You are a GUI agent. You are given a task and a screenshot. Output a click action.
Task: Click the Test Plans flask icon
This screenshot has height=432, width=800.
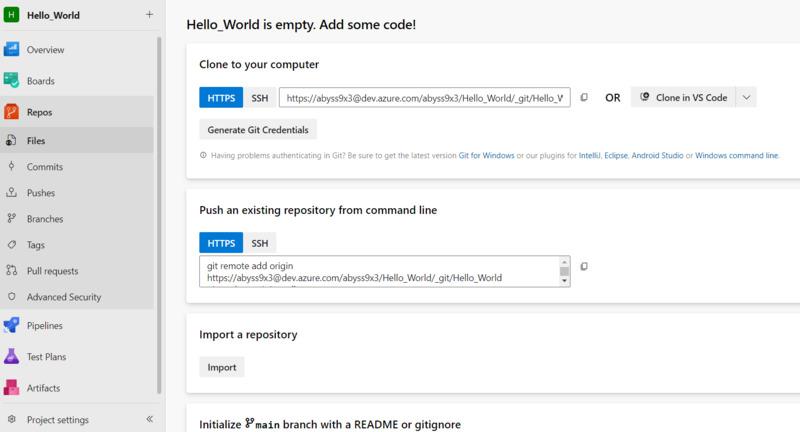click(x=11, y=357)
